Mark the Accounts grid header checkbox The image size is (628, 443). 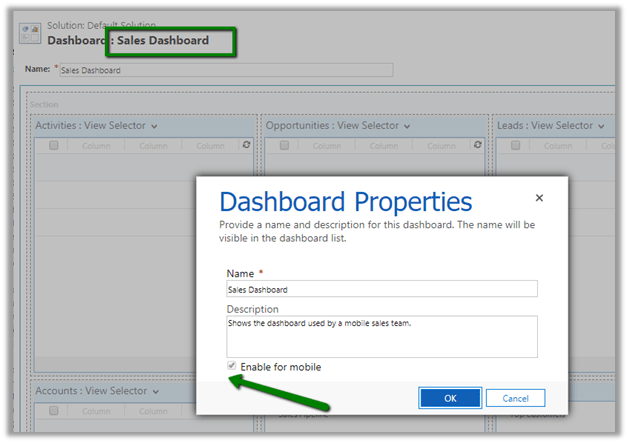click(x=53, y=411)
